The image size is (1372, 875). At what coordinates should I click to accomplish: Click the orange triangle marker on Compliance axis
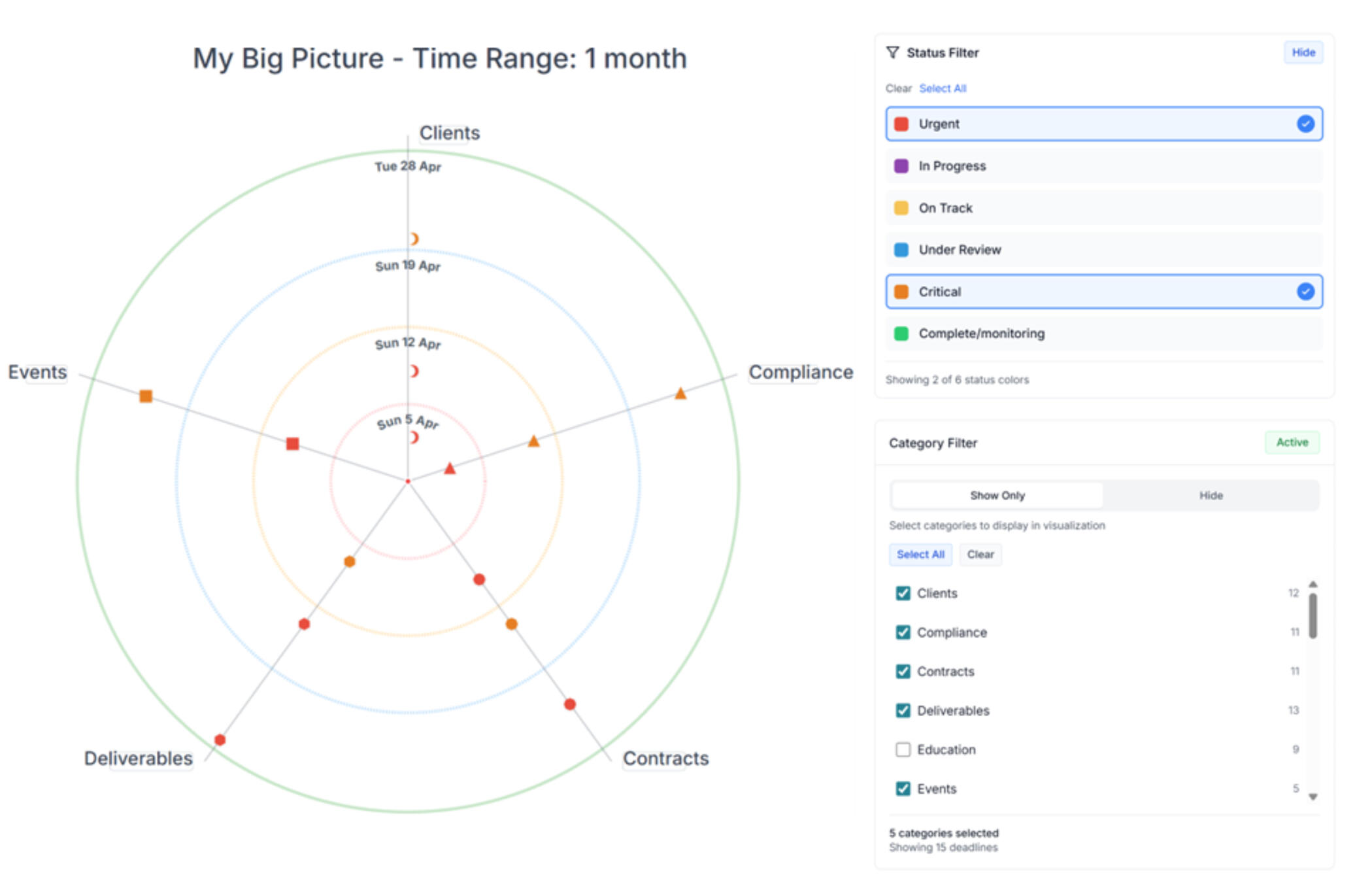pyautogui.click(x=680, y=393)
